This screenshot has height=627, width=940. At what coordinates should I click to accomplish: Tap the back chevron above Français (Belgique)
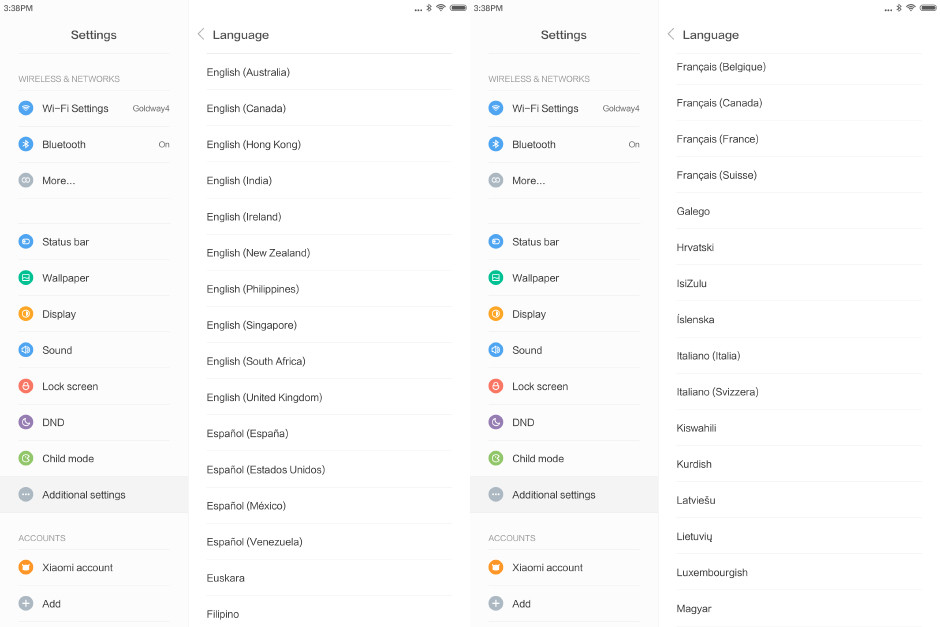[x=671, y=34]
